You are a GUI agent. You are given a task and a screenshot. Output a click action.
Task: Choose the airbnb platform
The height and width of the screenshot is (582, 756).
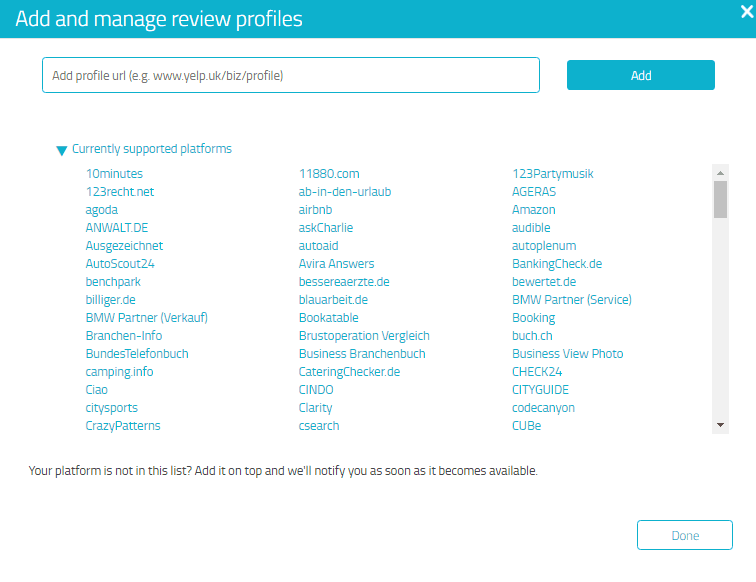tap(315, 210)
